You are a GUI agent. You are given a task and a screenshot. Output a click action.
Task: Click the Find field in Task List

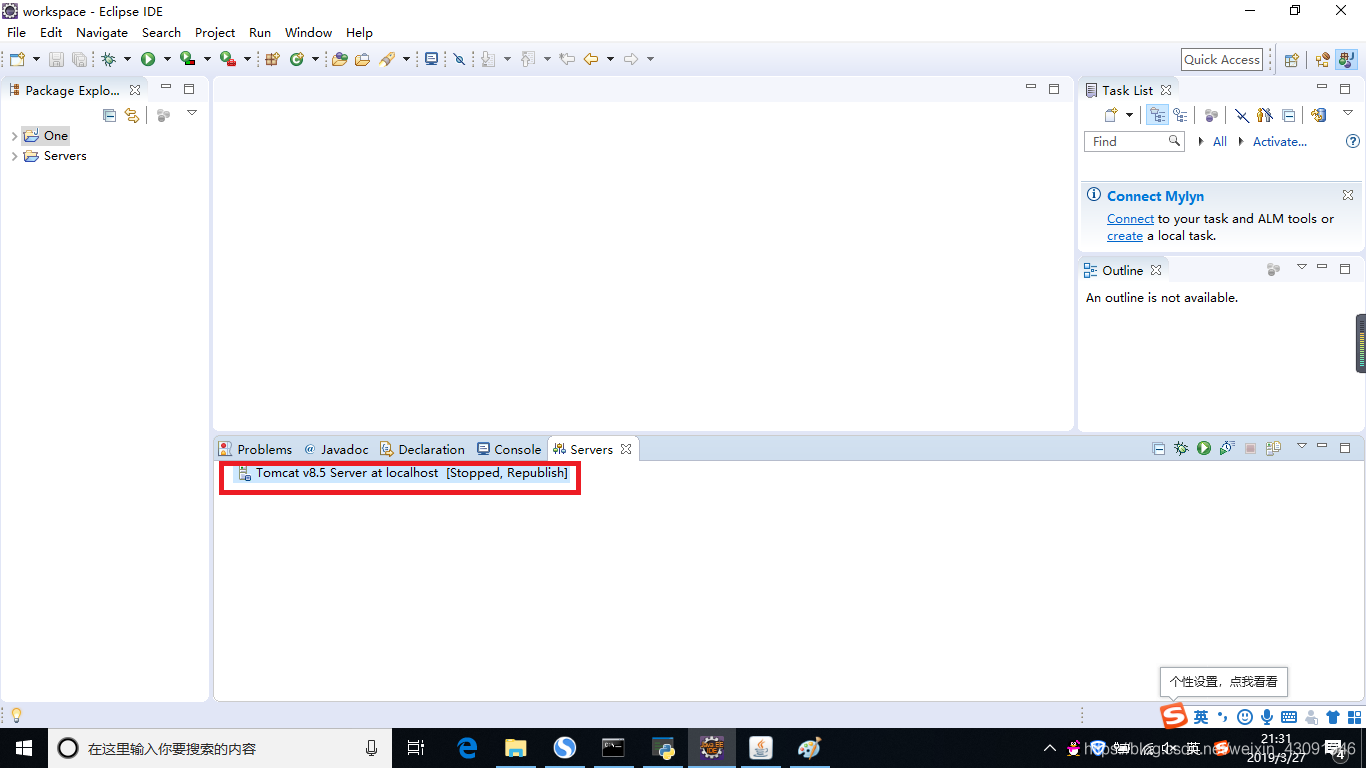1134,142
